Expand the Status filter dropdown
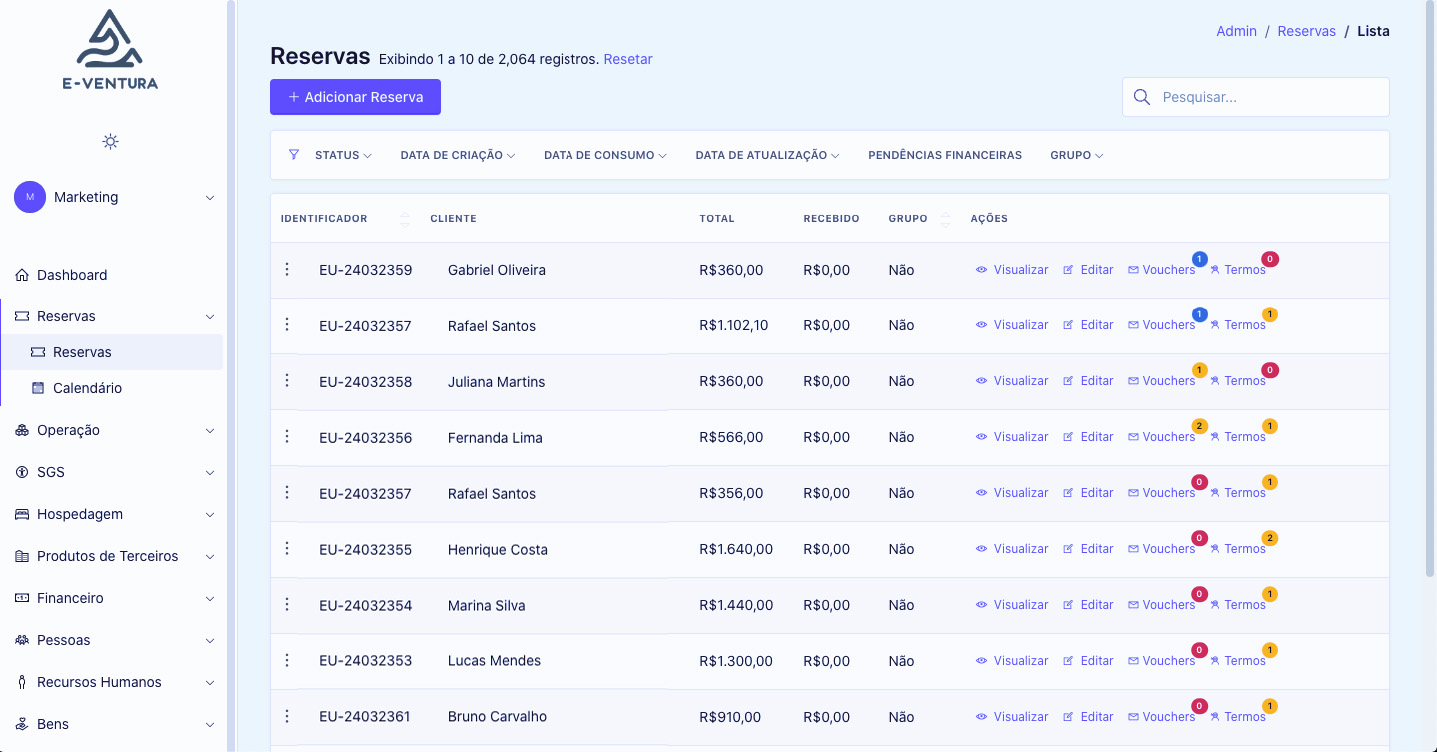 [x=343, y=155]
